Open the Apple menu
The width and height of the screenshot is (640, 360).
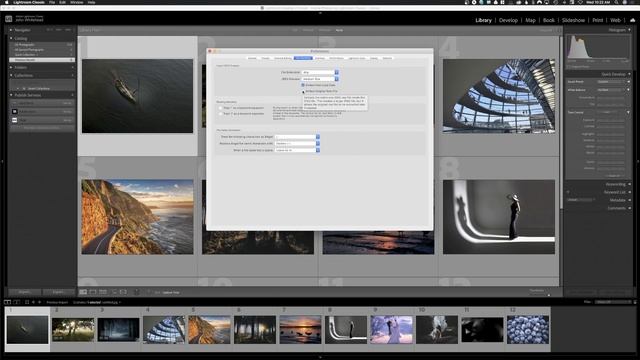pos(7,2)
